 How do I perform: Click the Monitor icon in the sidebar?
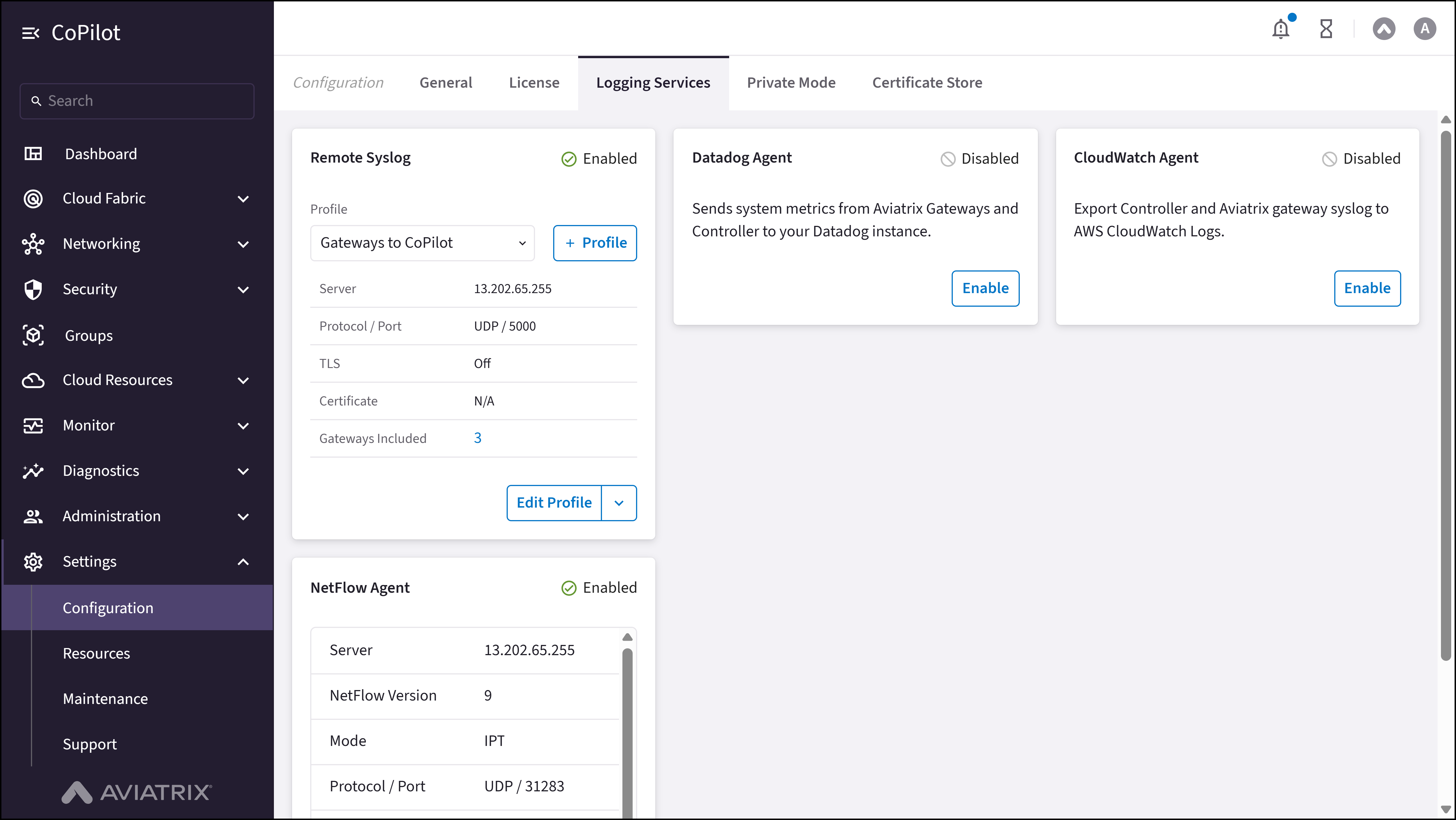(x=33, y=426)
